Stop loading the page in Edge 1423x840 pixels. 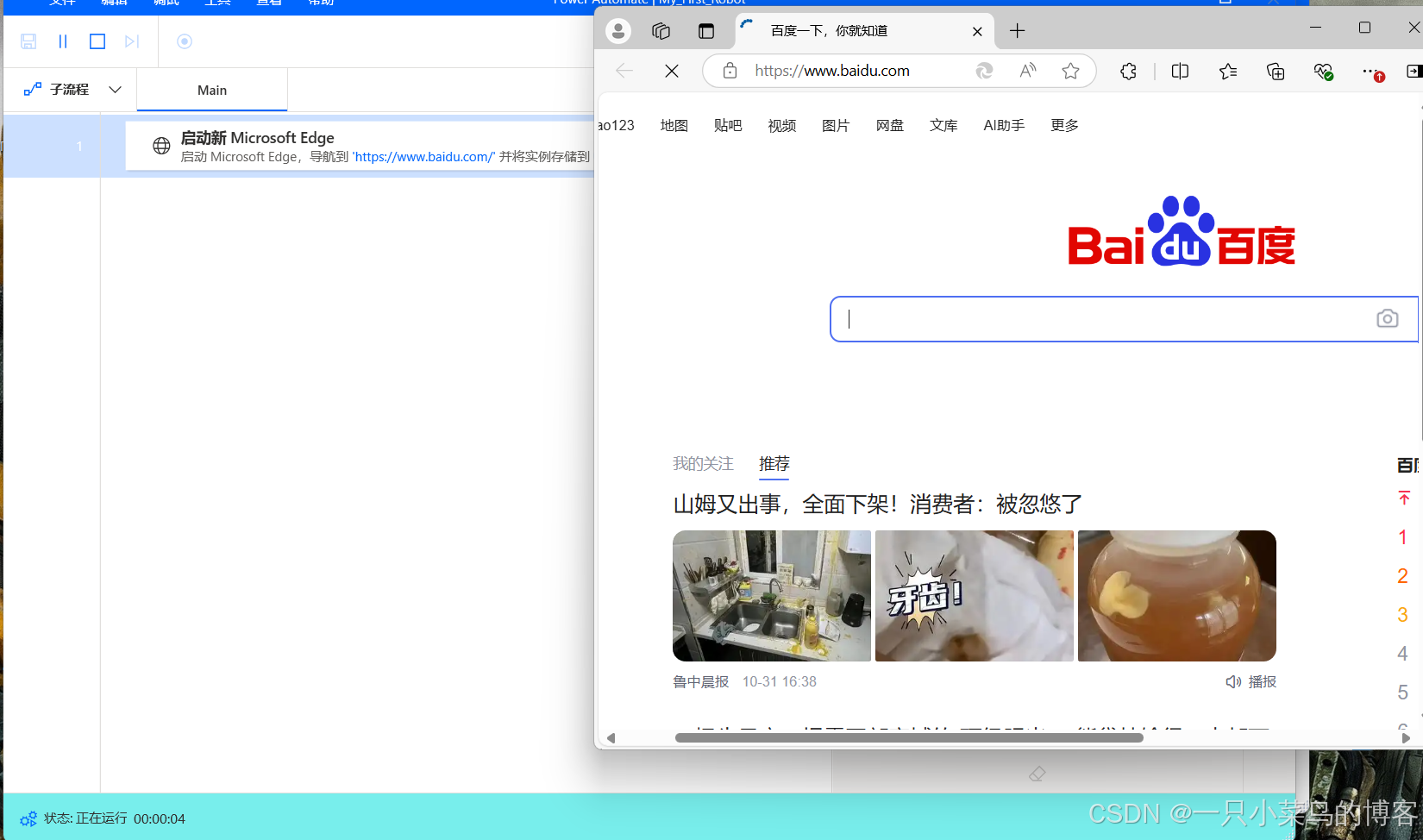tap(672, 71)
